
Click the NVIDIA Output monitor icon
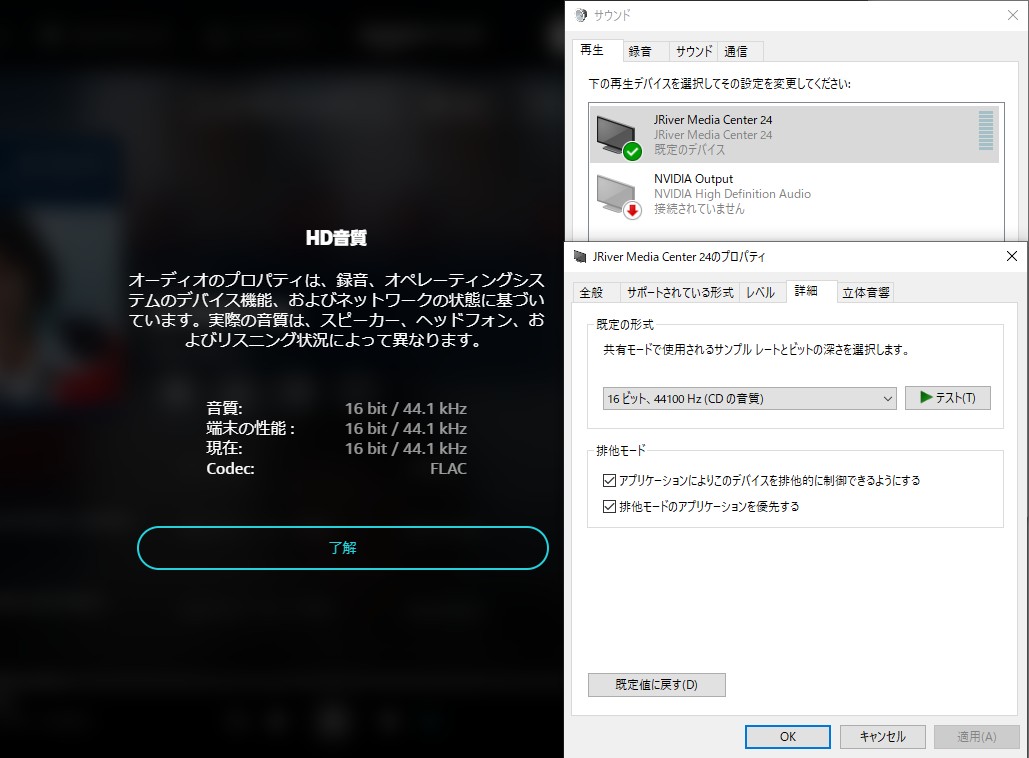click(619, 196)
